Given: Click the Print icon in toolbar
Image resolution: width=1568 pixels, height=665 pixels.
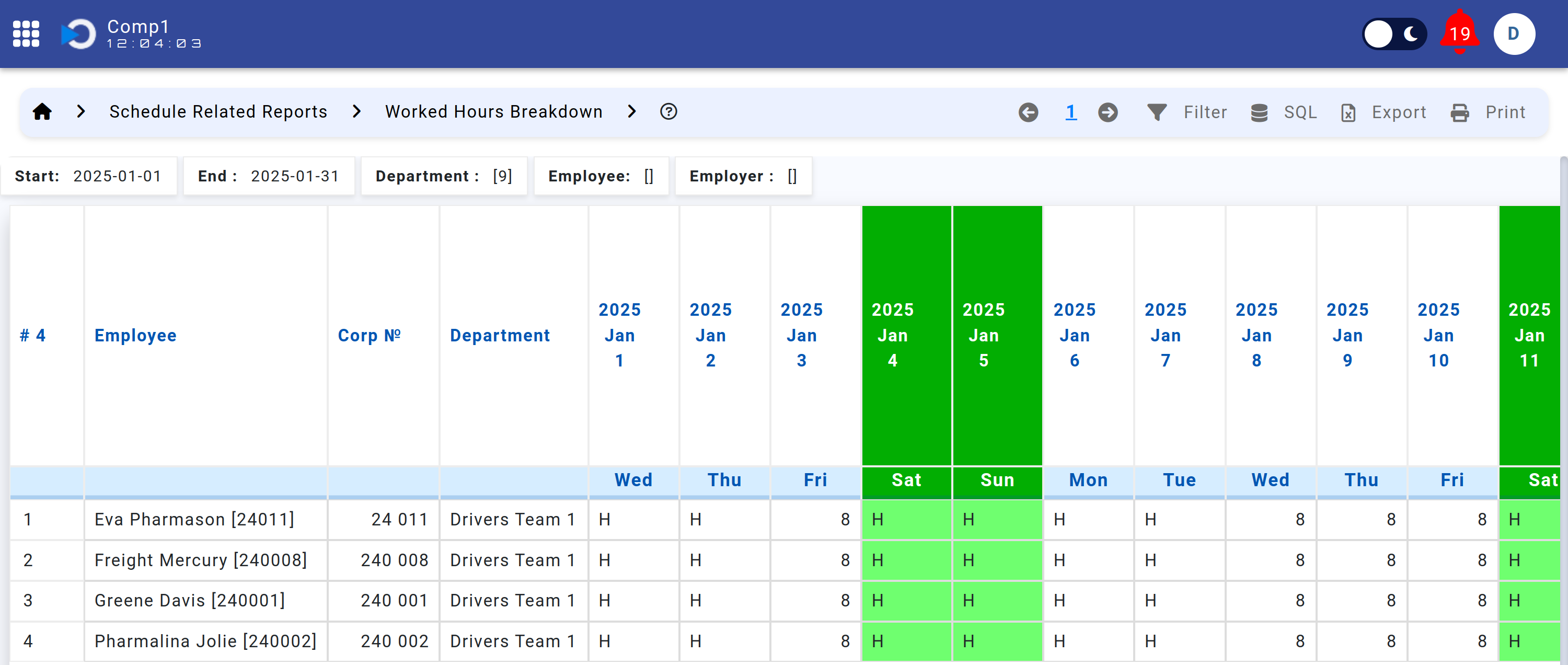Looking at the screenshot, I should tap(1463, 111).
